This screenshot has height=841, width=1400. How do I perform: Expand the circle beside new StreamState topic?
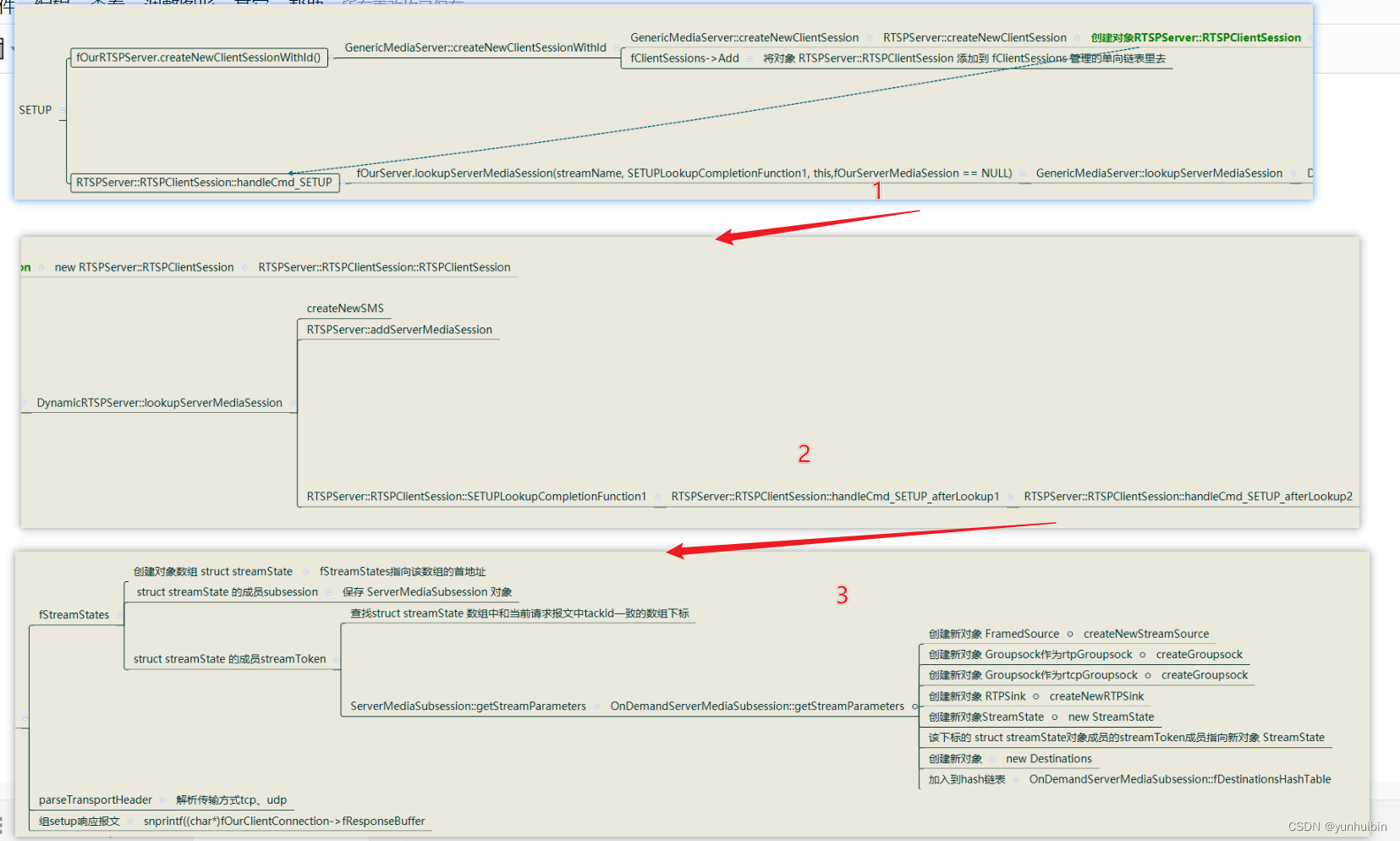(x=1056, y=717)
